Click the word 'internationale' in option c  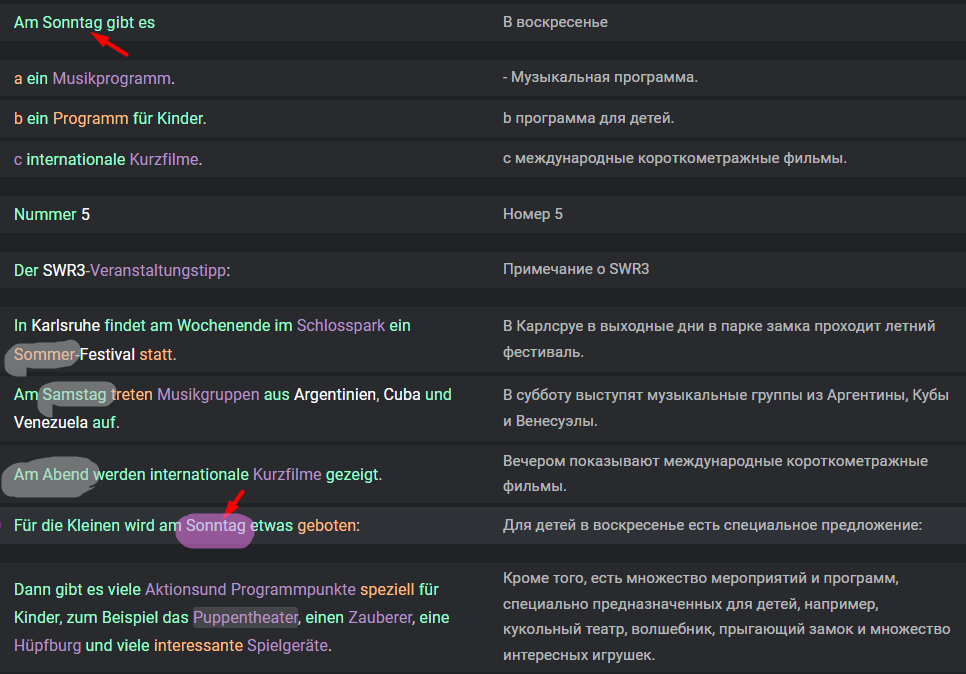click(x=76, y=160)
